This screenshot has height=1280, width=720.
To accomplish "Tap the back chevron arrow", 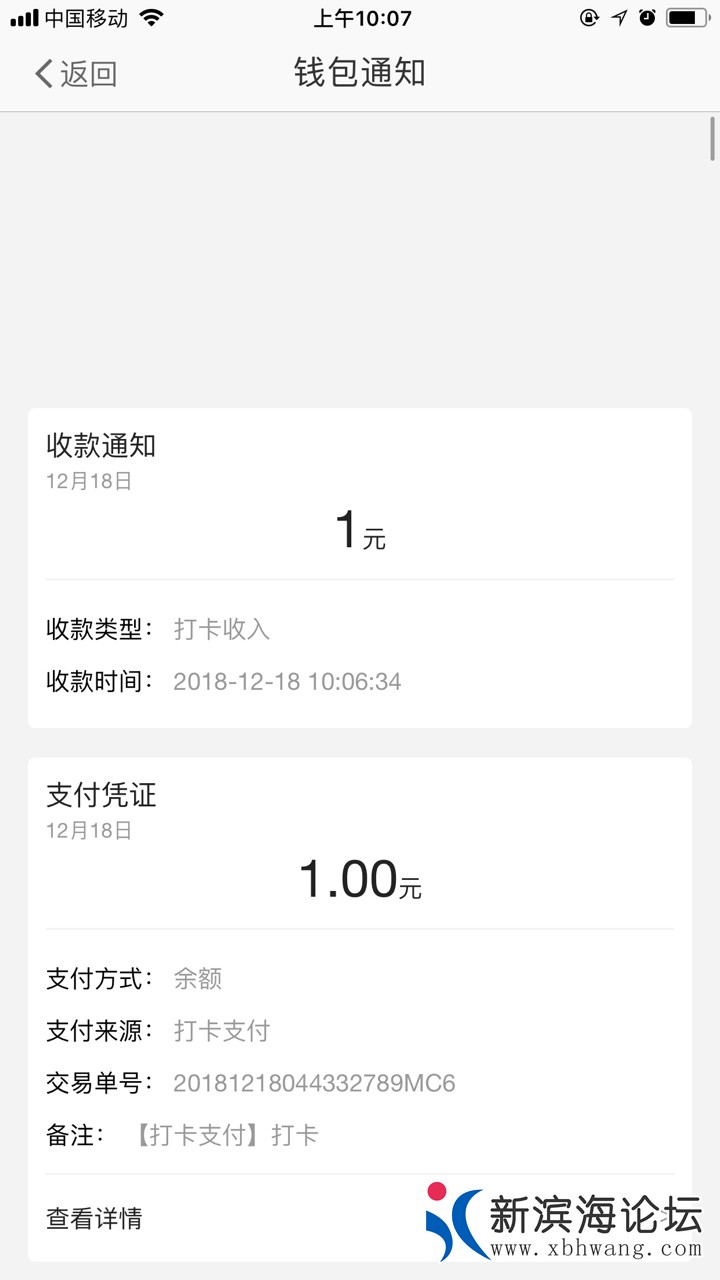I will [43, 73].
